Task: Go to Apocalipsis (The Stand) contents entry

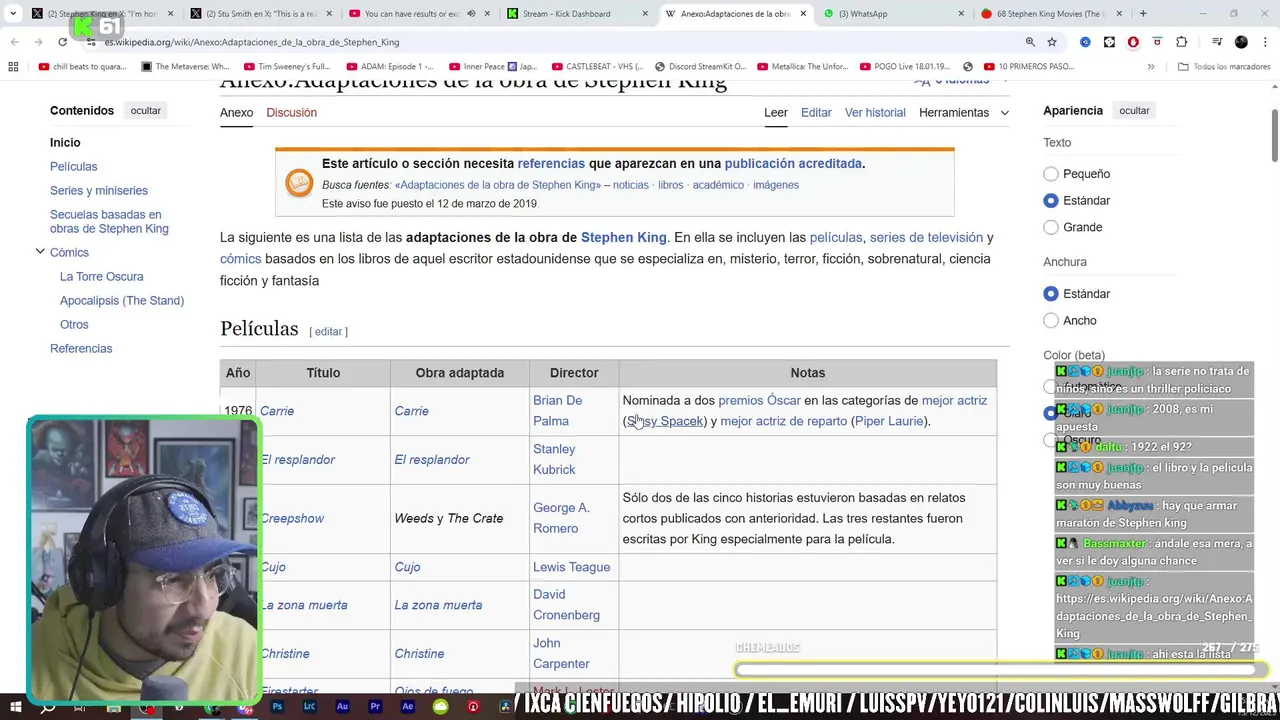Action: [122, 301]
